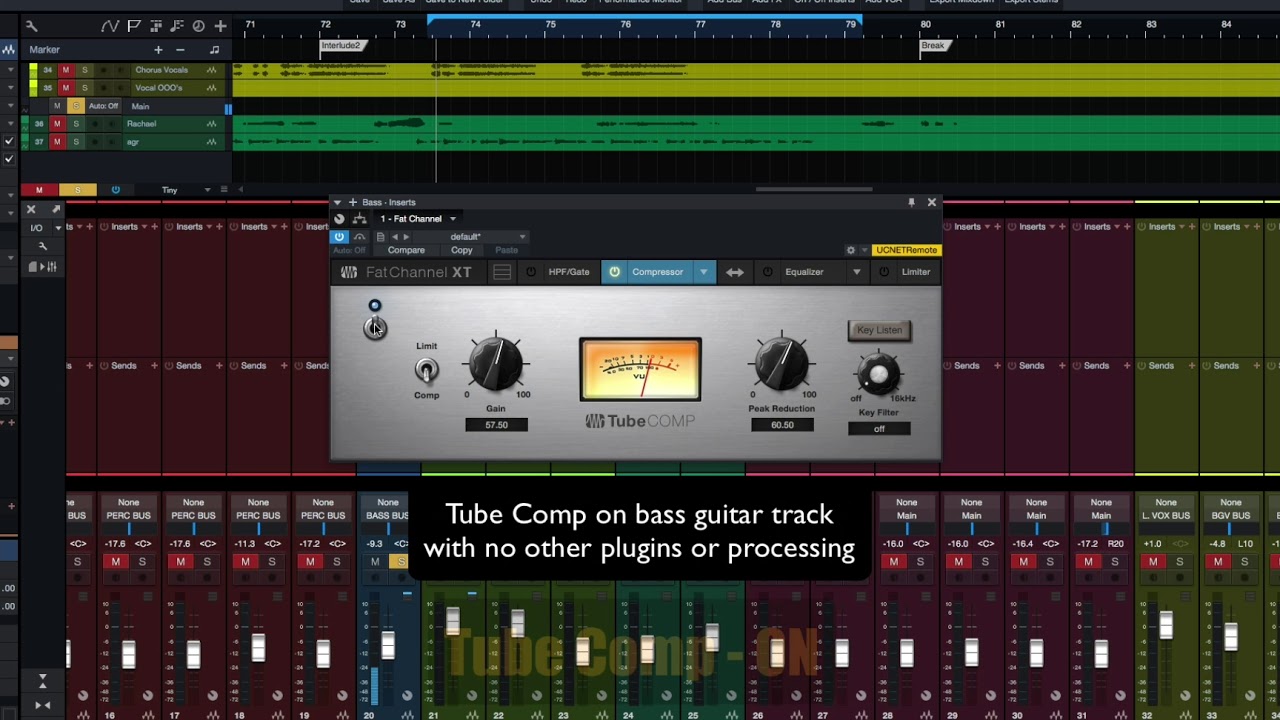
Task: Click the Gain knob
Action: (496, 364)
